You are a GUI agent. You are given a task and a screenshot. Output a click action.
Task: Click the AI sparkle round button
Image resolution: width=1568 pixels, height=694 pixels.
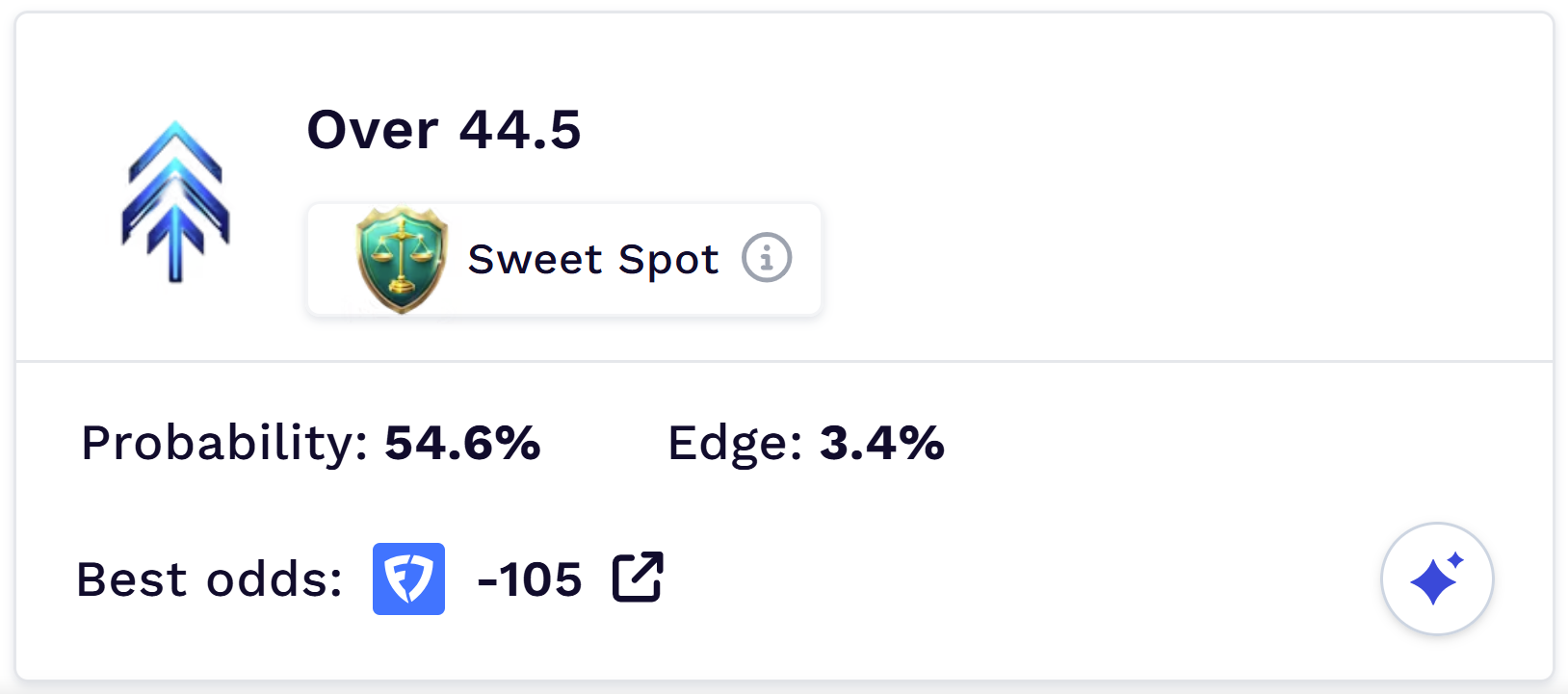(1437, 578)
